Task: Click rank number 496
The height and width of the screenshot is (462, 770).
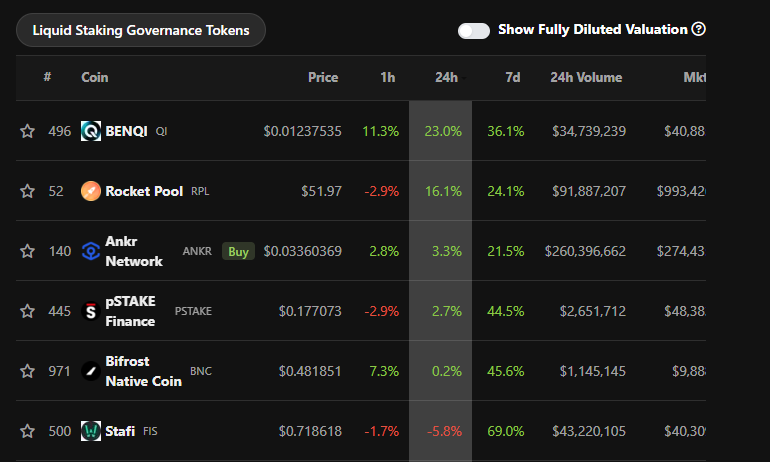Action: (59, 131)
